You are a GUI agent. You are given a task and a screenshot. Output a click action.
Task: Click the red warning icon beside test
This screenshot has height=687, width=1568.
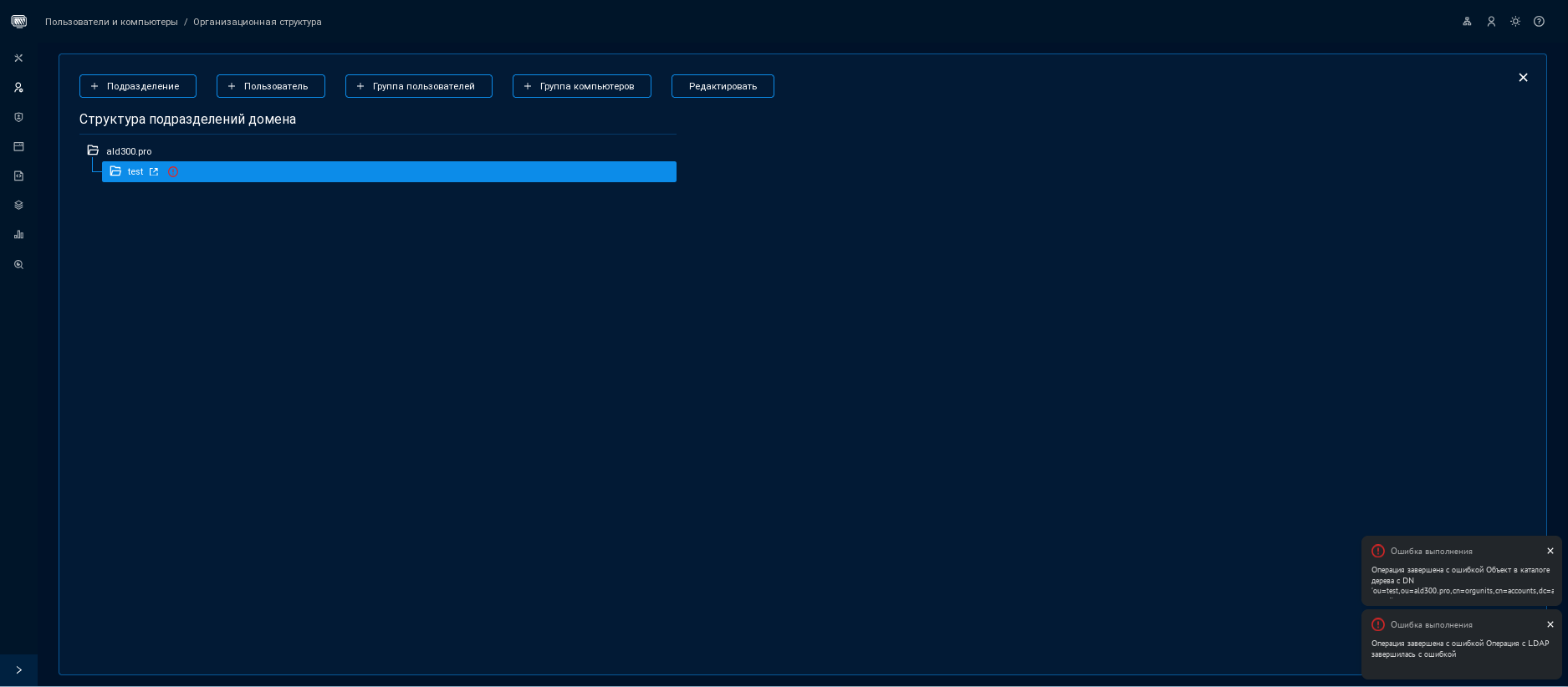point(173,172)
